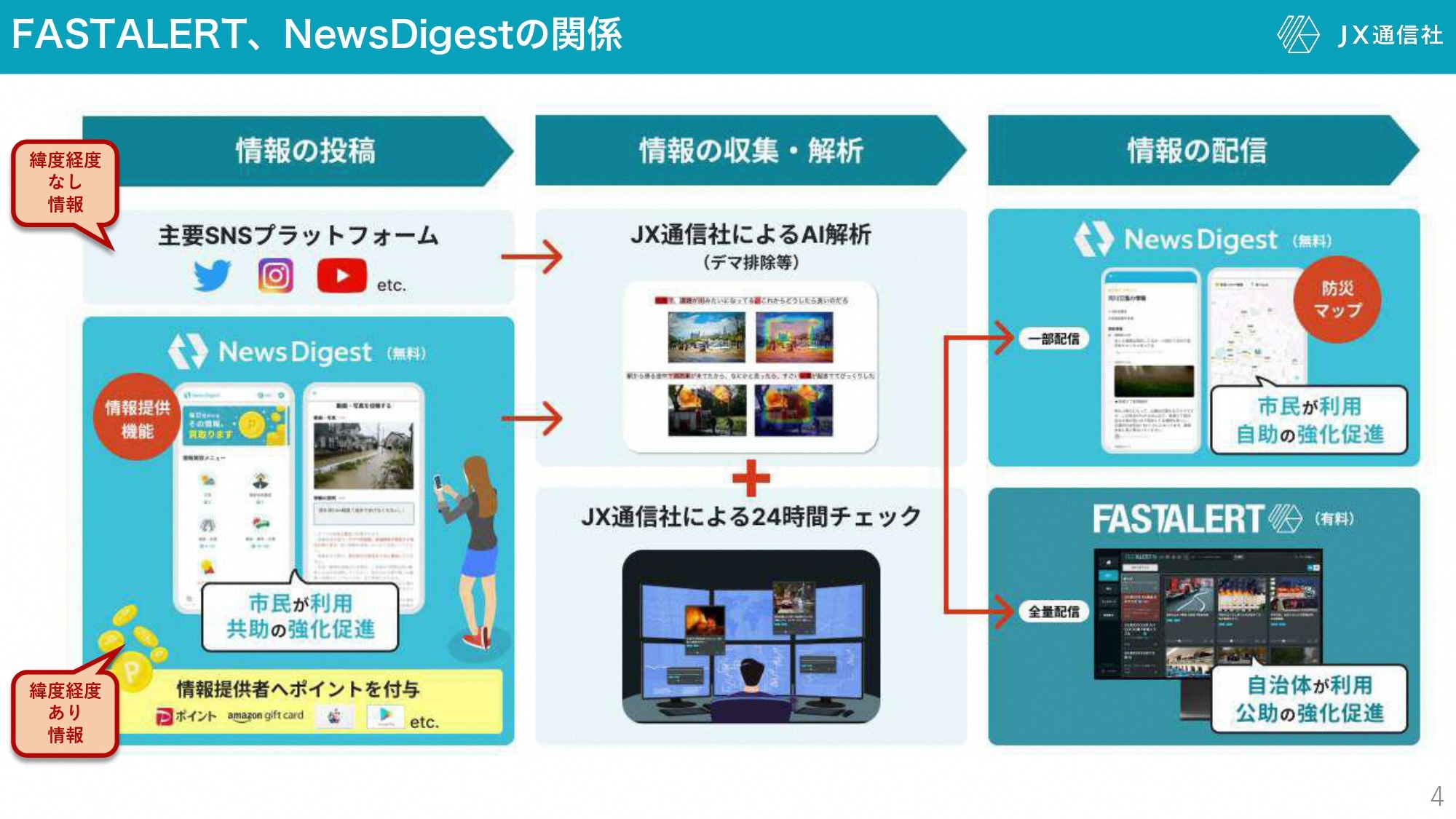Click the Instagram camera icon

(275, 276)
